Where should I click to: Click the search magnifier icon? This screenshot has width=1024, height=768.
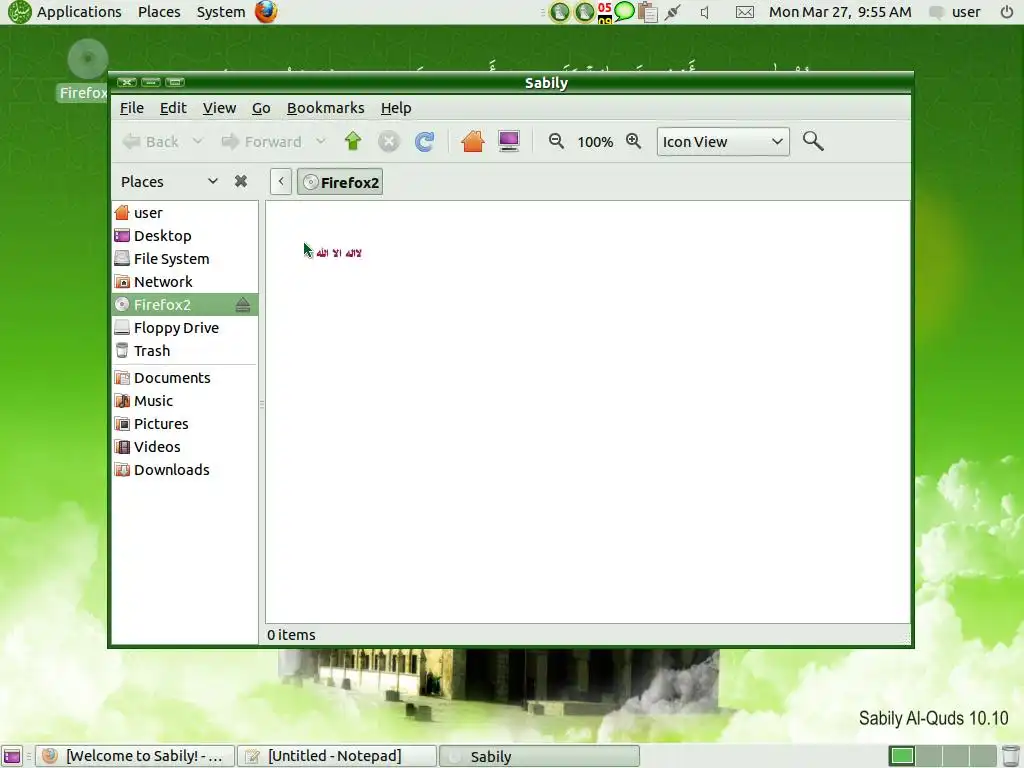click(x=812, y=141)
